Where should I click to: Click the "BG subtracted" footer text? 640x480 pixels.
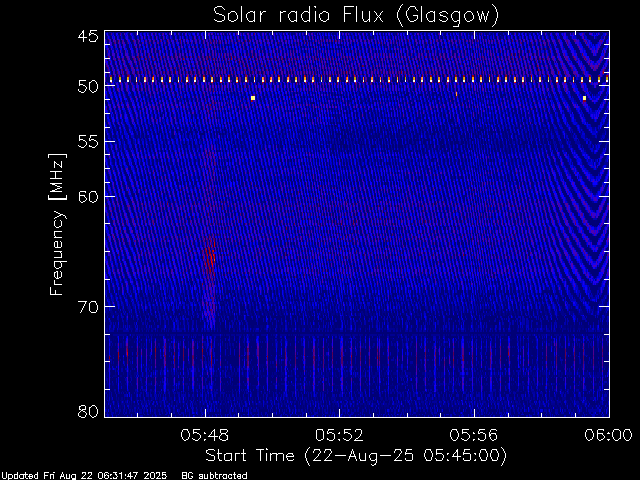(x=214, y=476)
